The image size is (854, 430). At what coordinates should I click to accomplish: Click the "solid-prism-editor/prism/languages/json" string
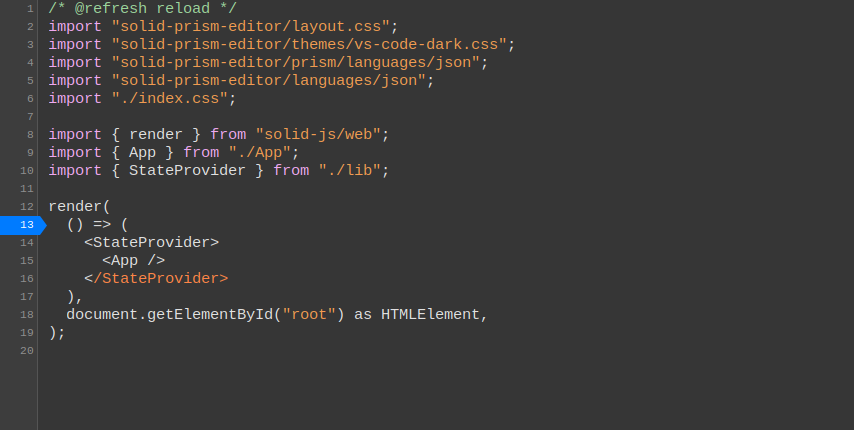[296, 63]
